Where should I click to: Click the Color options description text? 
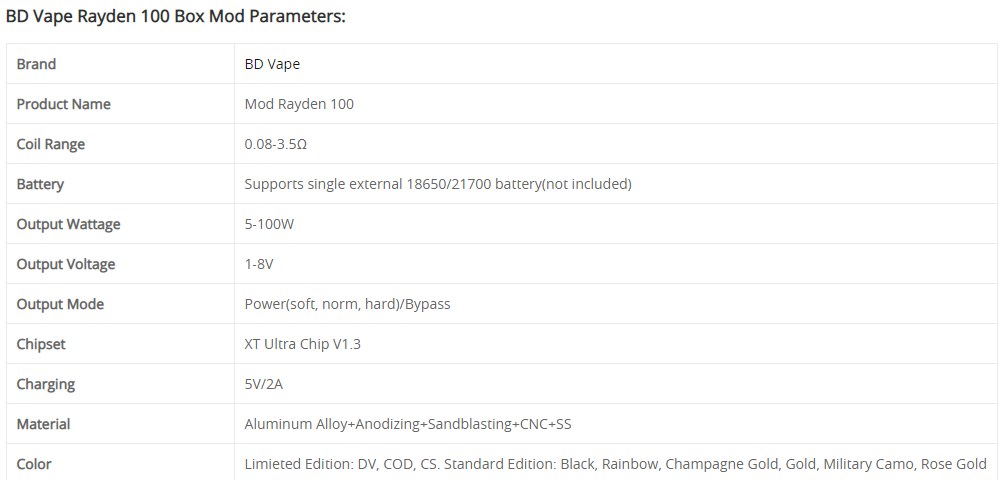[615, 464]
